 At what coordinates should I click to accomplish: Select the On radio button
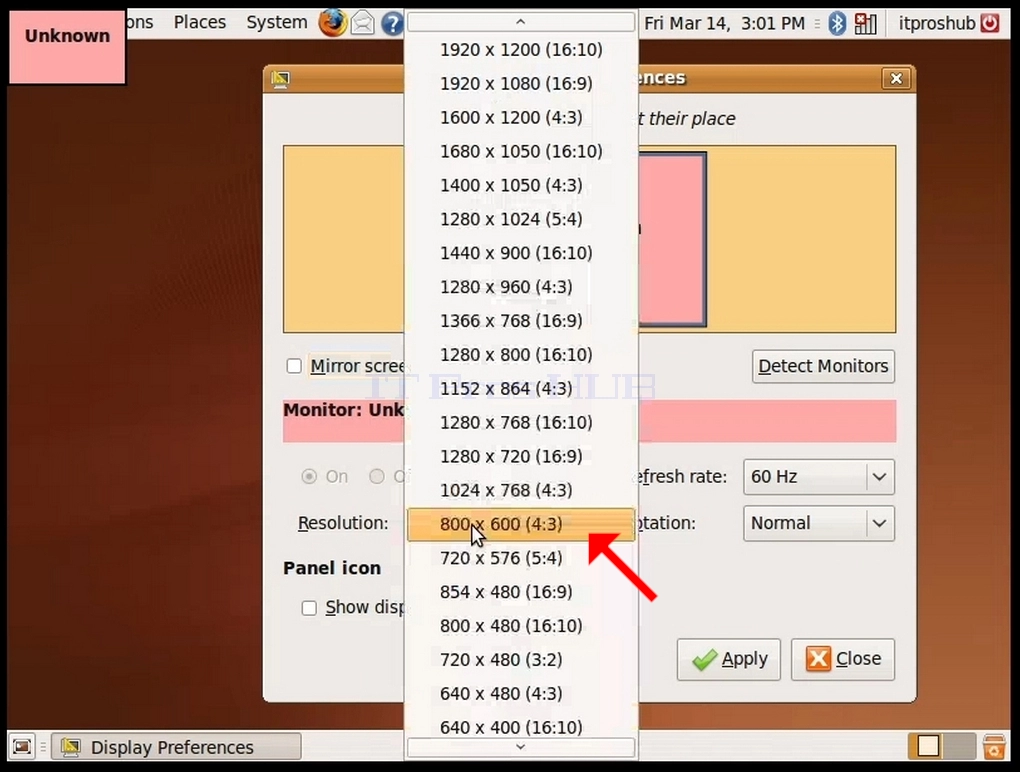[x=309, y=477]
